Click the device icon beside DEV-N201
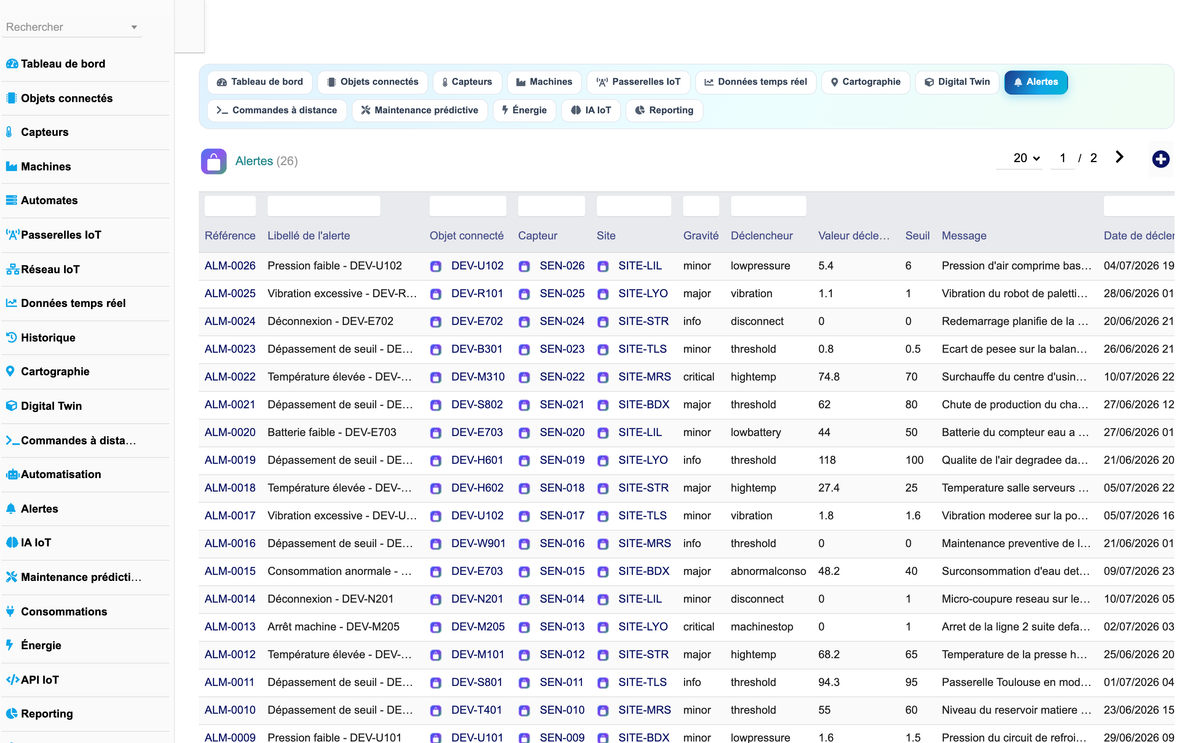This screenshot has height=743, width=1200. (x=436, y=600)
